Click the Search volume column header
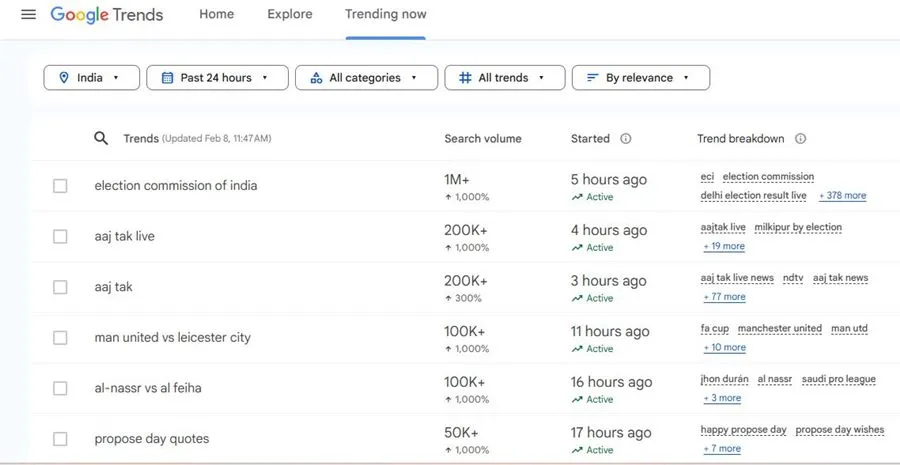The image size is (900, 465). point(483,139)
